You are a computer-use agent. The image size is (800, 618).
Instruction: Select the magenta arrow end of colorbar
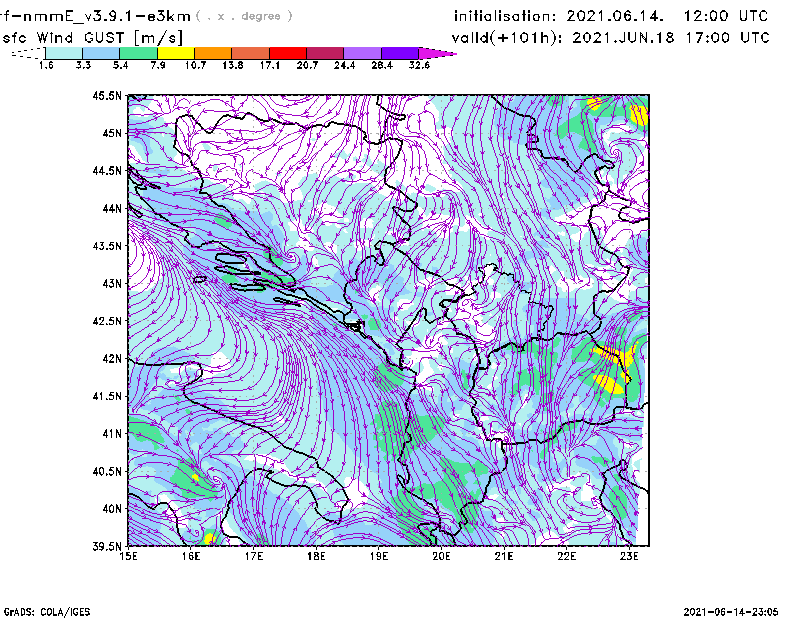[x=437, y=53]
